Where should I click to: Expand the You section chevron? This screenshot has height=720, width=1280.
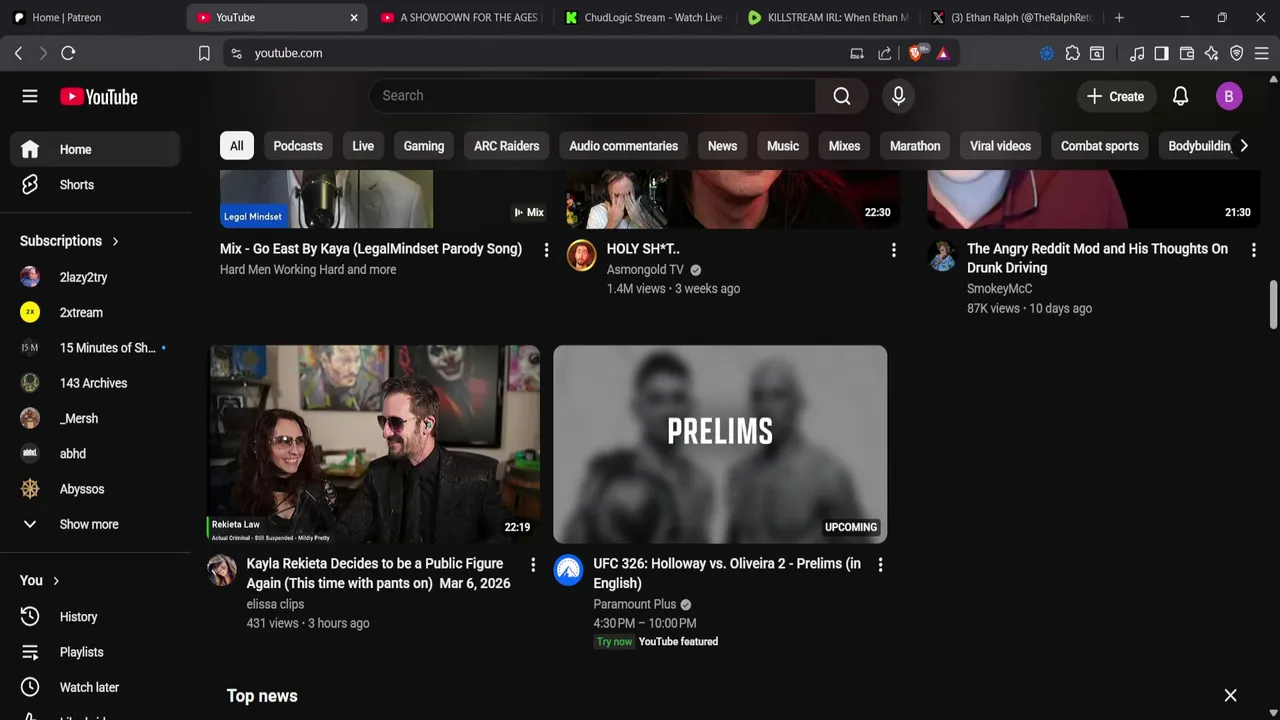pyautogui.click(x=56, y=581)
